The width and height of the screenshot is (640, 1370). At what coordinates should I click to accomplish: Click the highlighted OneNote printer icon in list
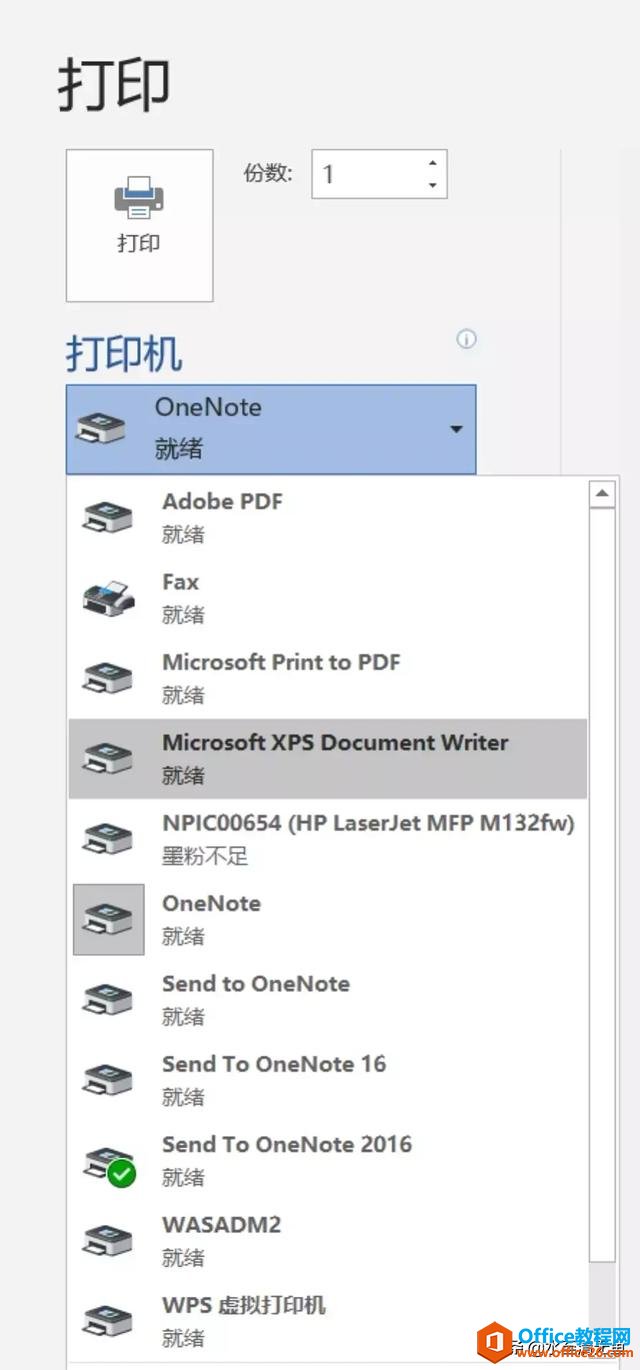pos(108,919)
